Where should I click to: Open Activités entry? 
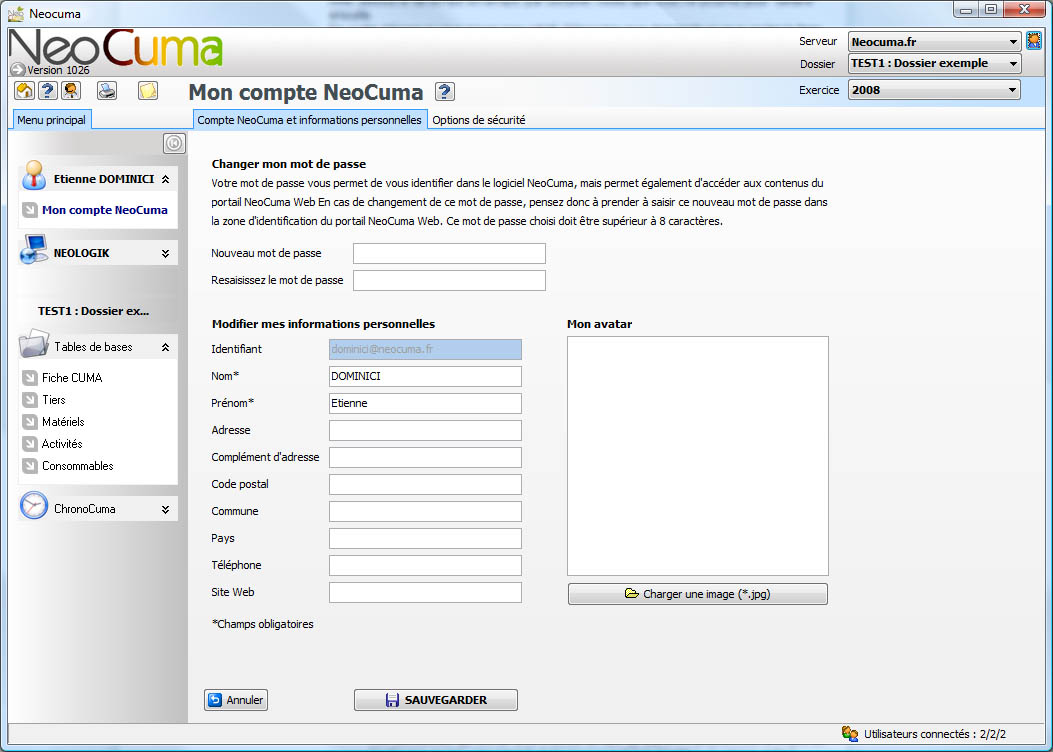62,444
